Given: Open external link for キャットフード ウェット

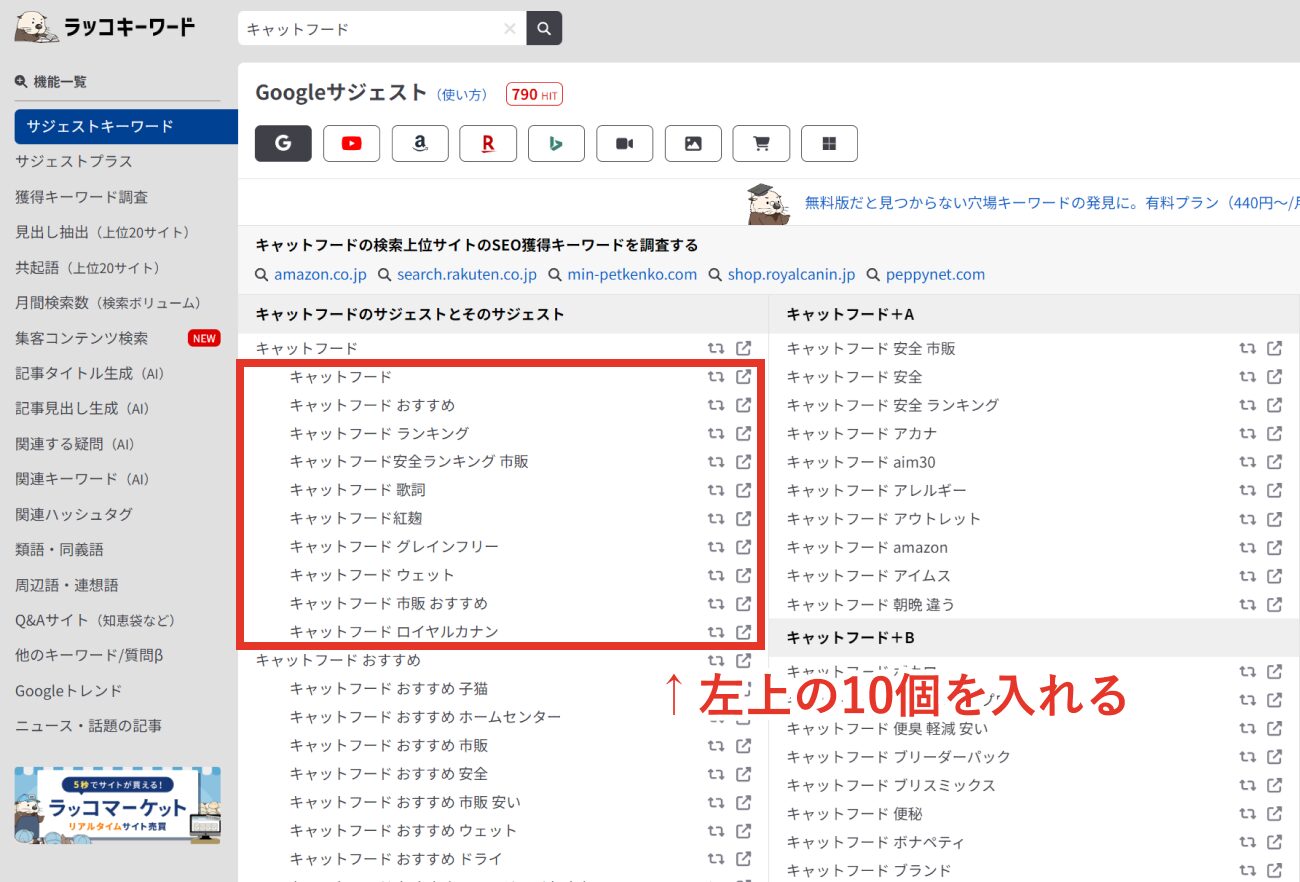Looking at the screenshot, I should click(744, 575).
